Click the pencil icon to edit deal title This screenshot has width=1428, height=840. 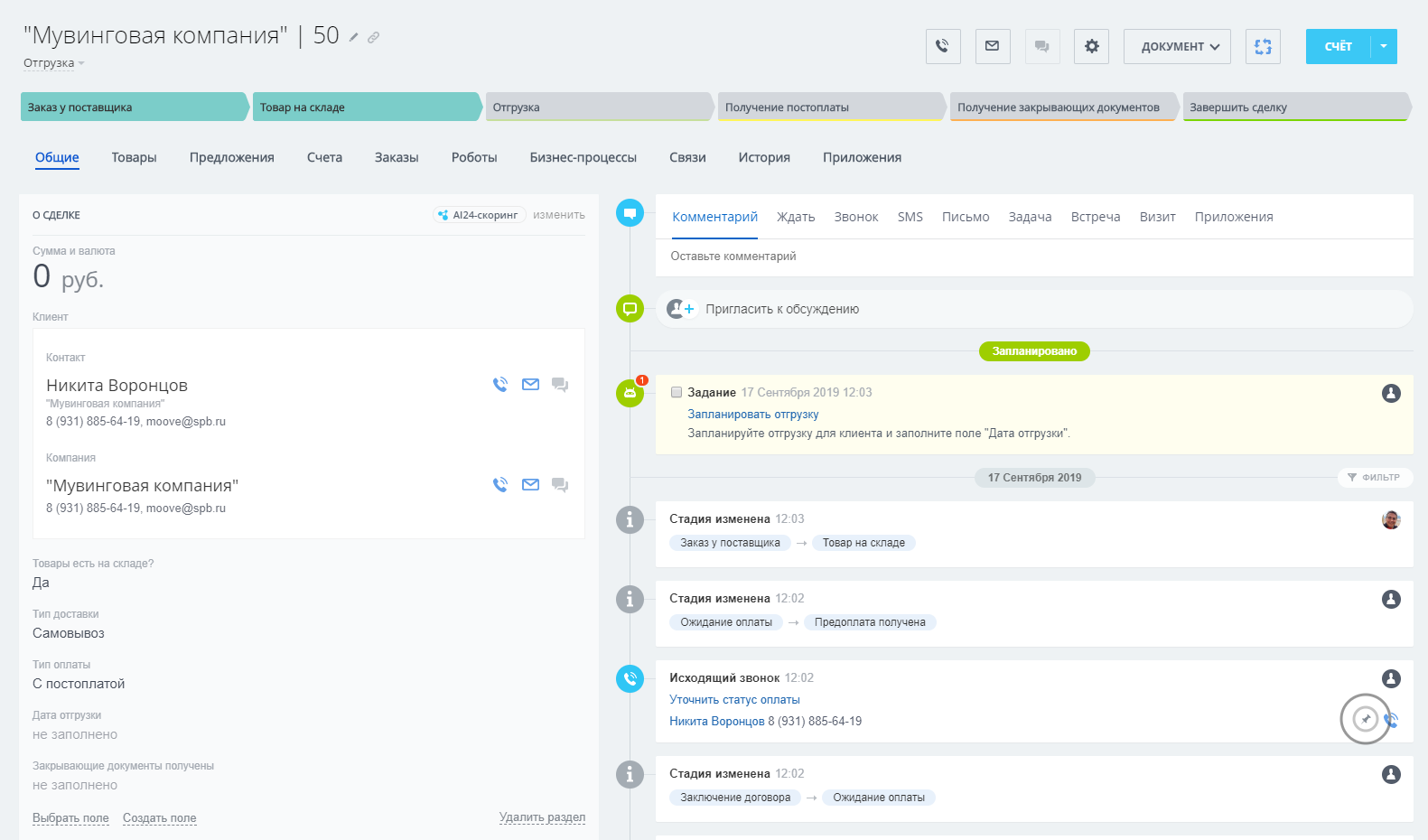coord(354,38)
